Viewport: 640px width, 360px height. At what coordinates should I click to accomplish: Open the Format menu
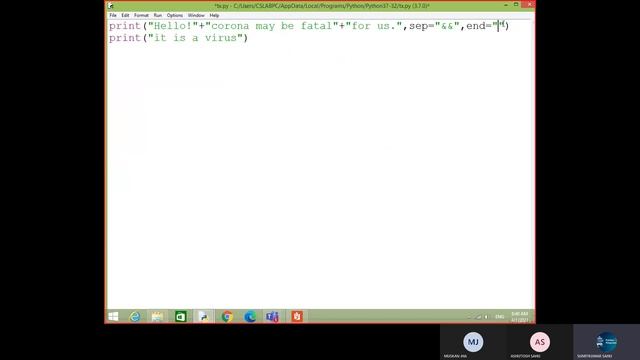click(141, 16)
